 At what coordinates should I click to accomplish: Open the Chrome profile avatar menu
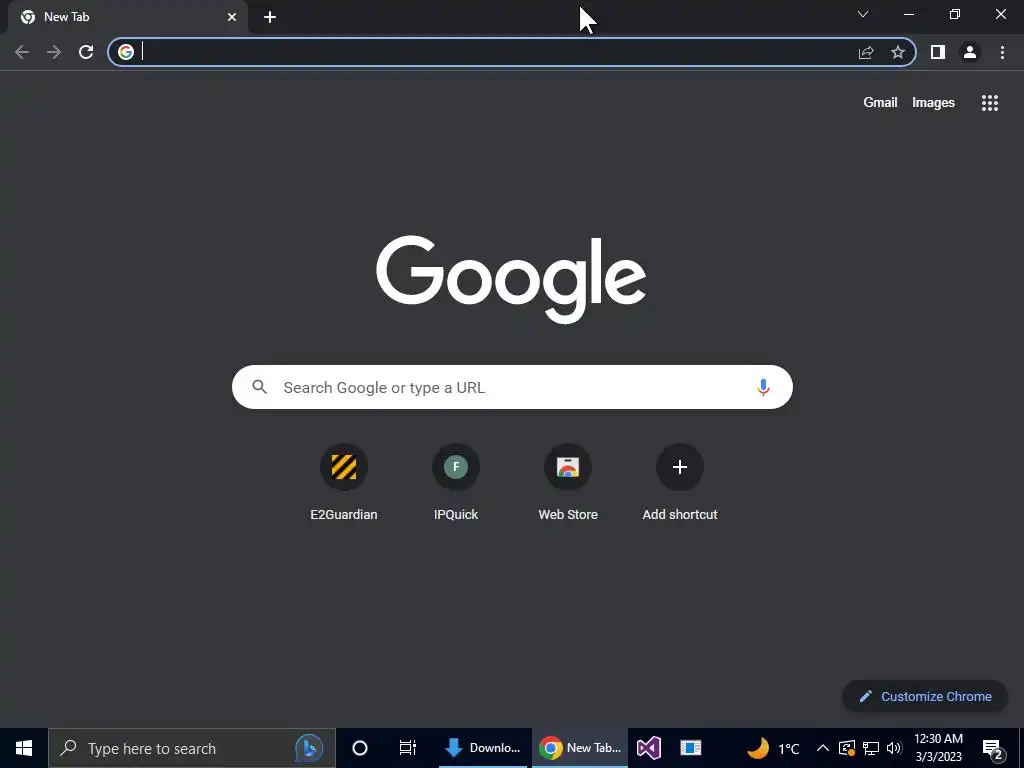tap(970, 52)
